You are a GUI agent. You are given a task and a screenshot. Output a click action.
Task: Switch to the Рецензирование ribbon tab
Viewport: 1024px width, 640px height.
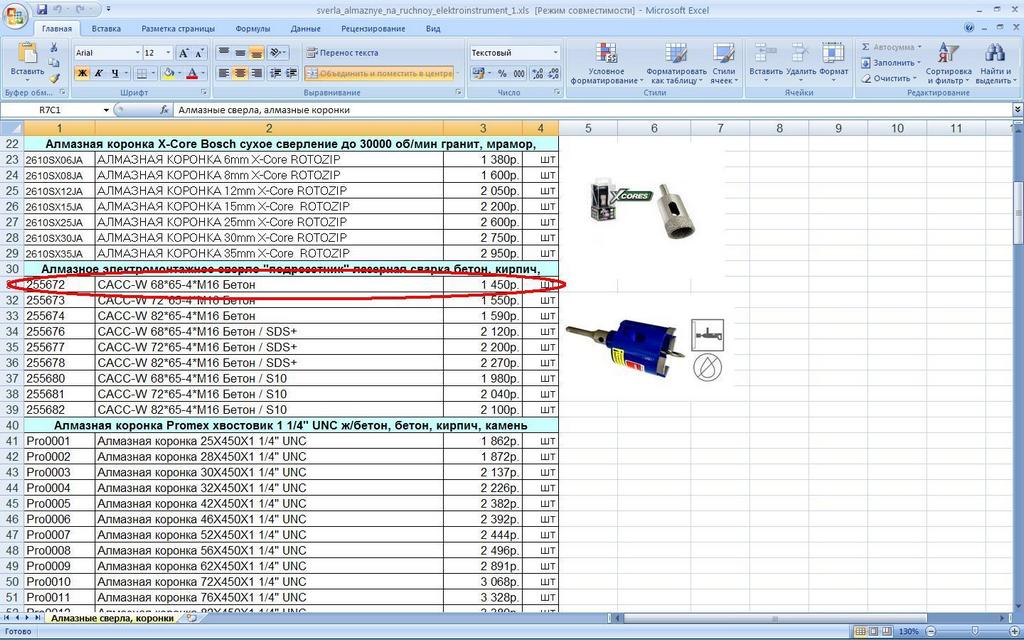coord(373,29)
